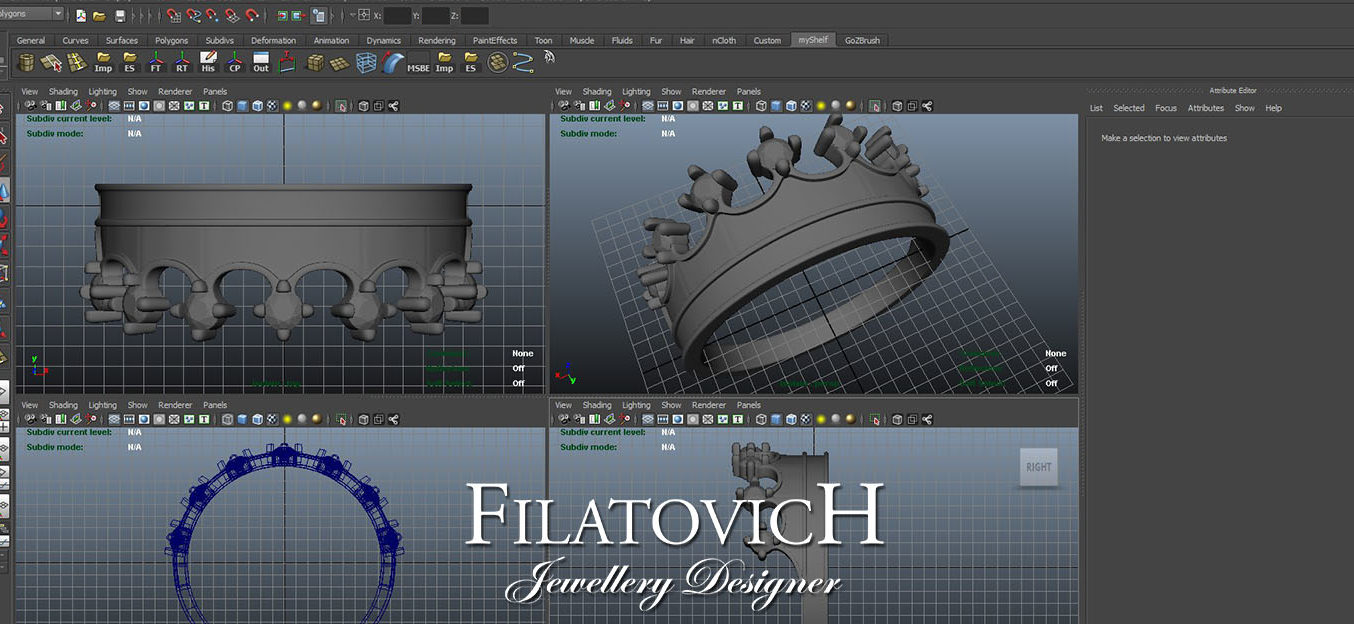The height and width of the screenshot is (624, 1354).
Task: Click the Input connections icon in status line
Action: coord(282,16)
